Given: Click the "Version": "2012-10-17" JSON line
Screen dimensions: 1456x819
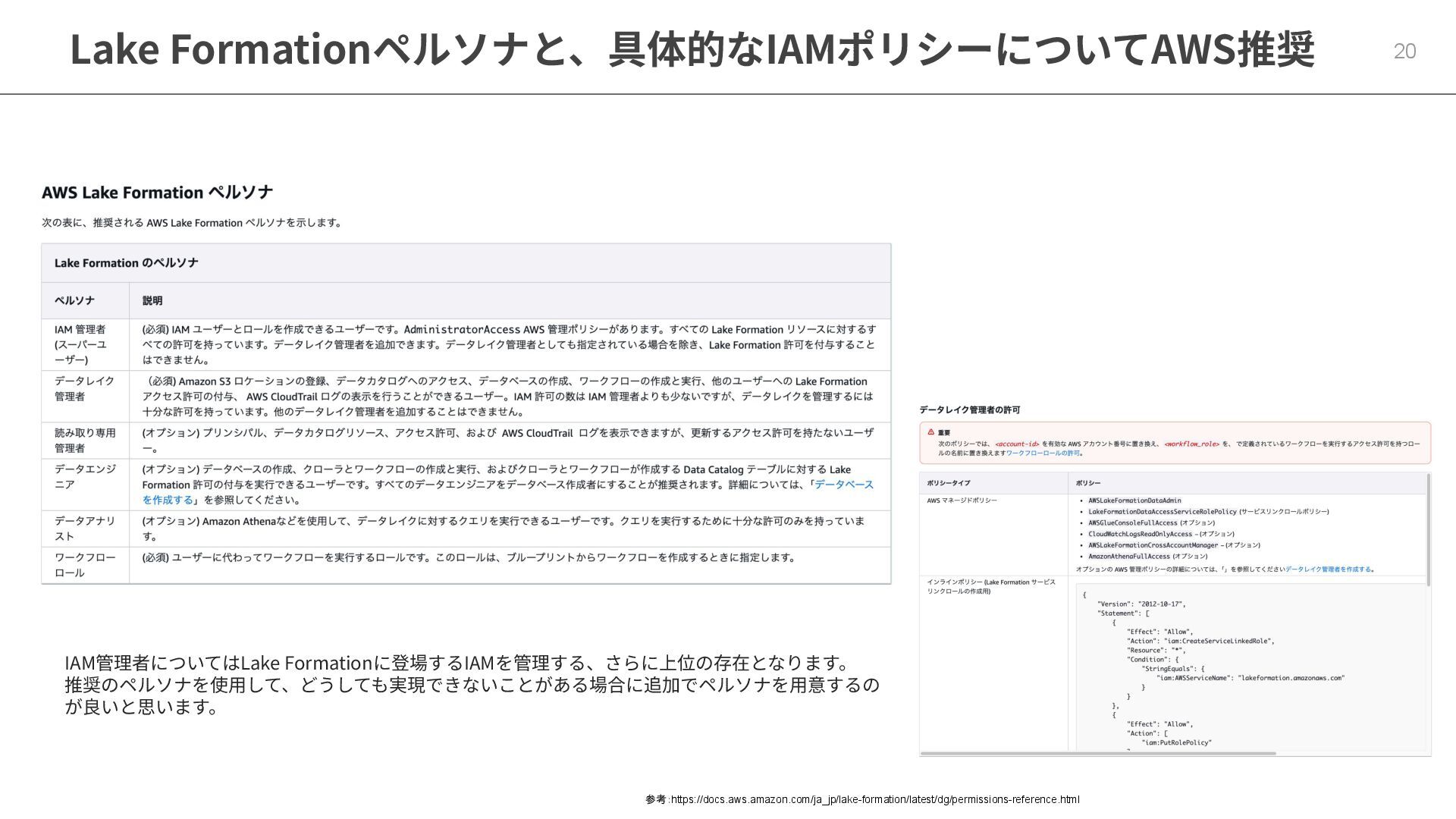Looking at the screenshot, I should [1141, 604].
